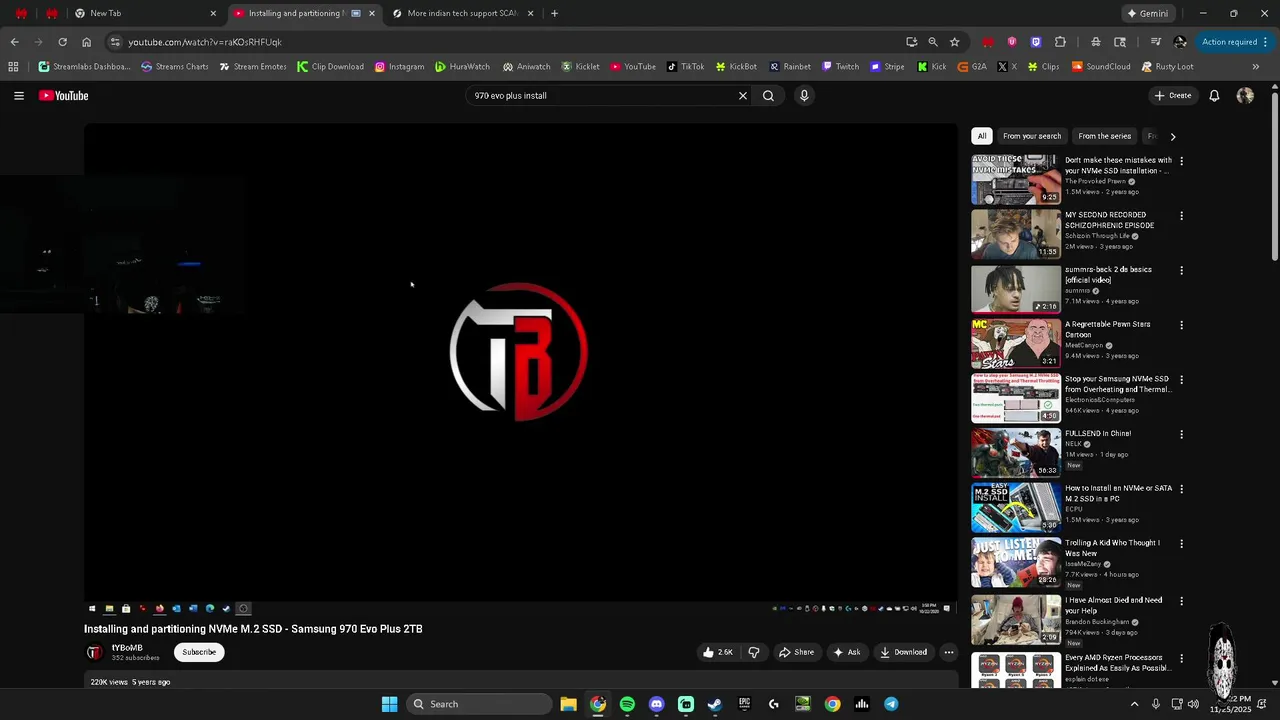Clear the YouTube search box text

coord(743,96)
